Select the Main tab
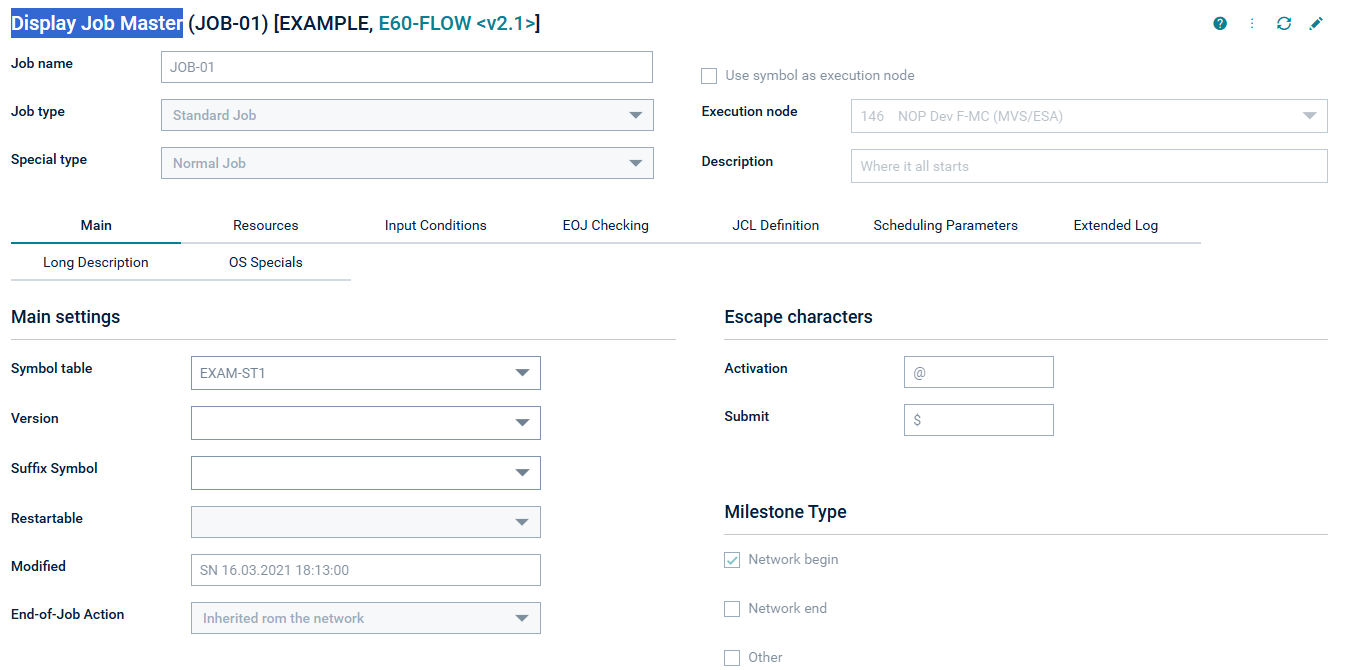Screen dimensions: 1345x670 [96, 225]
